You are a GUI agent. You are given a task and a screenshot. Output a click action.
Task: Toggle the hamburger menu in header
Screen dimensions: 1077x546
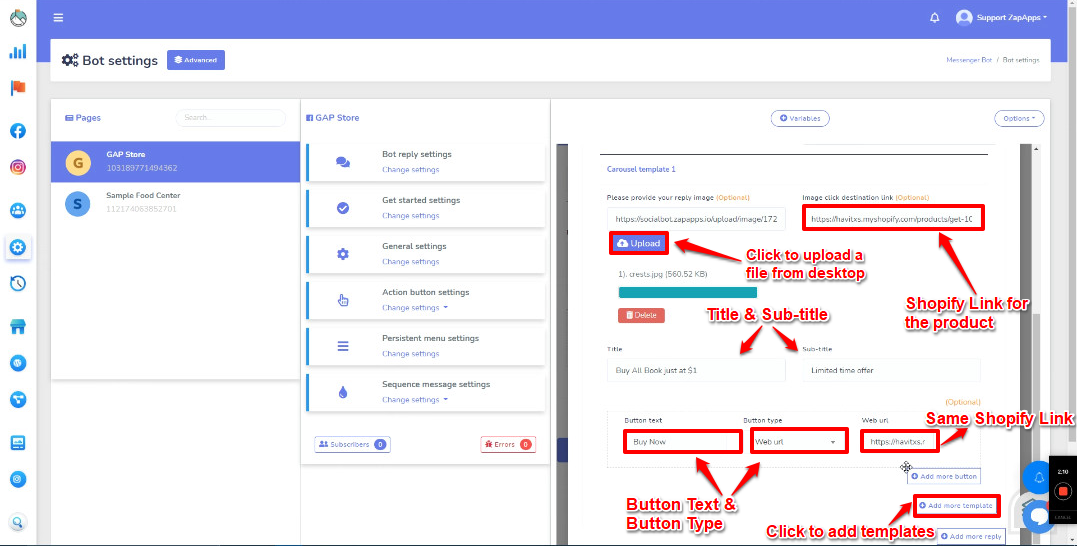(58, 18)
